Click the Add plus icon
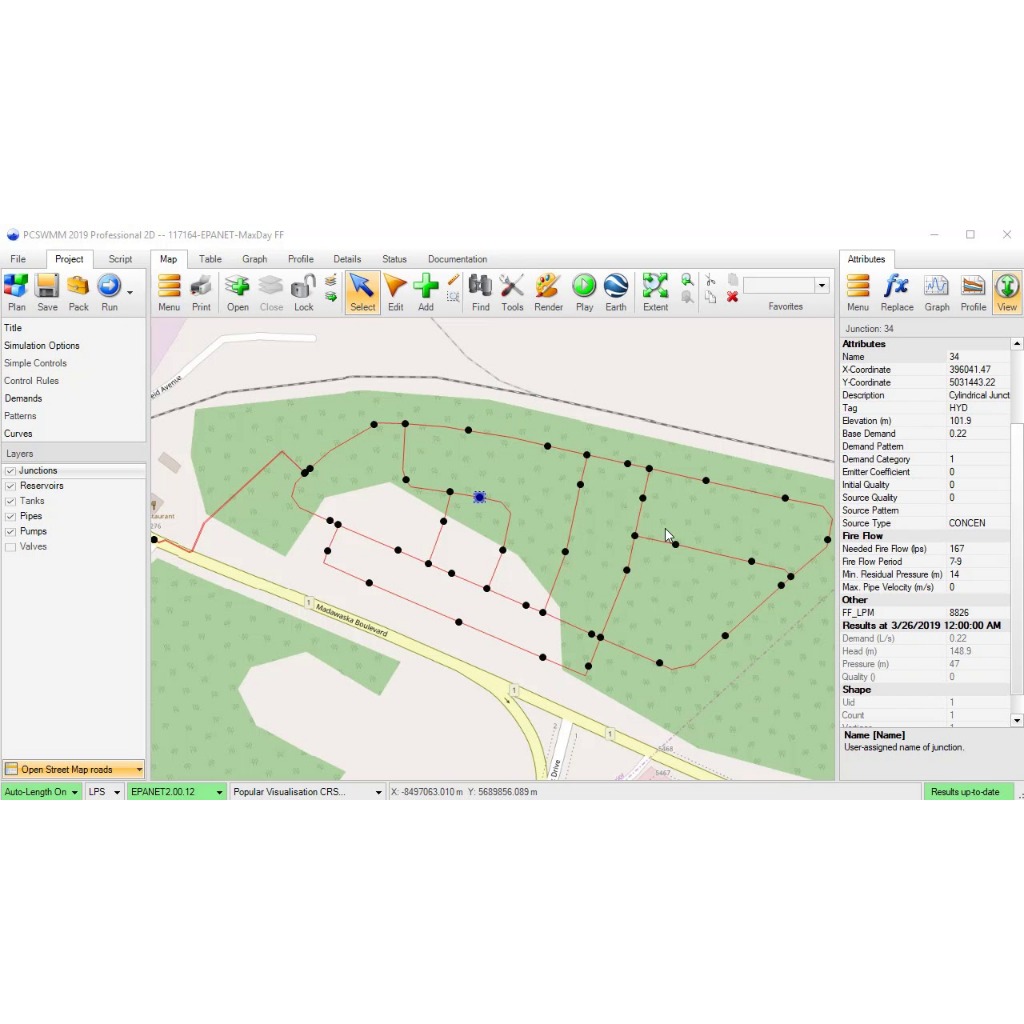The image size is (1024, 1024). pos(426,287)
